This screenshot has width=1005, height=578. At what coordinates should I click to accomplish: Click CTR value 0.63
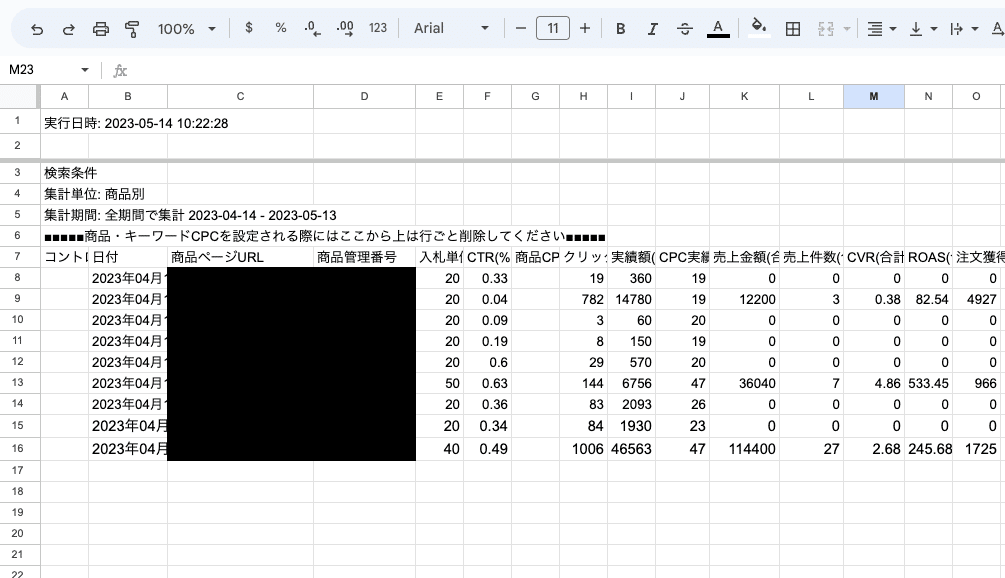click(x=487, y=383)
